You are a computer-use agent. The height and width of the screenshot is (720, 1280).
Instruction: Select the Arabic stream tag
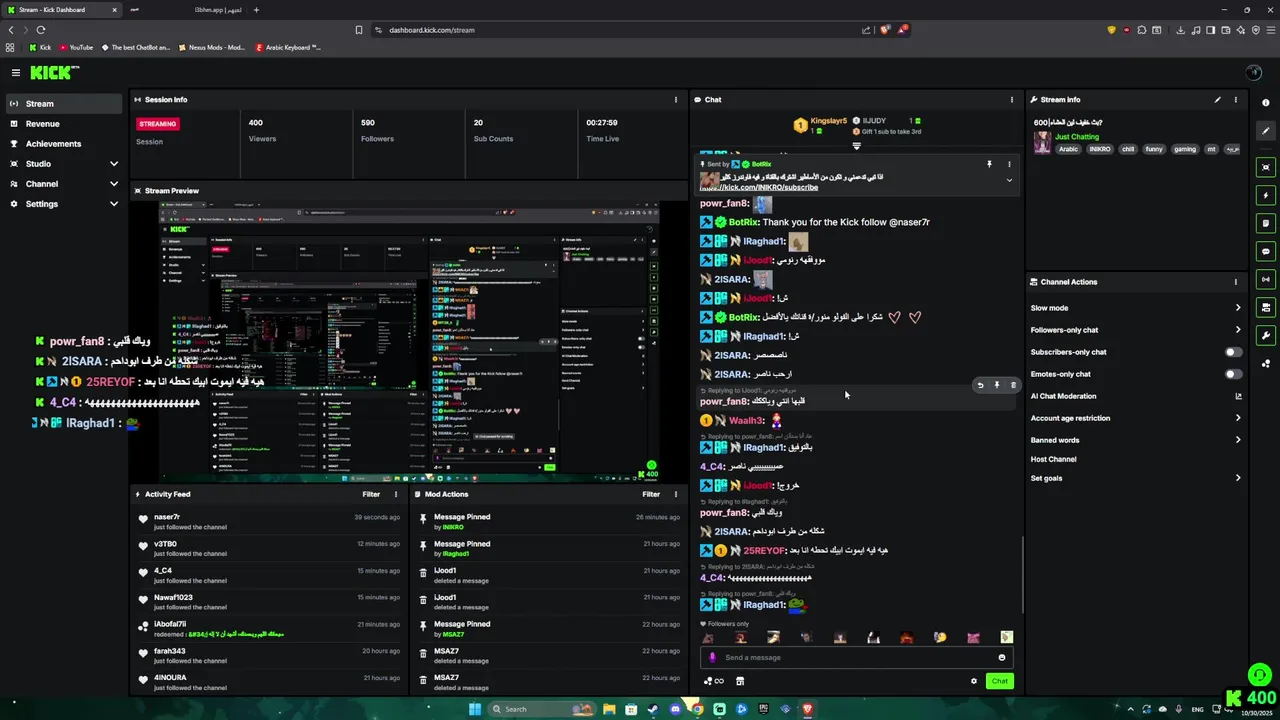1069,149
